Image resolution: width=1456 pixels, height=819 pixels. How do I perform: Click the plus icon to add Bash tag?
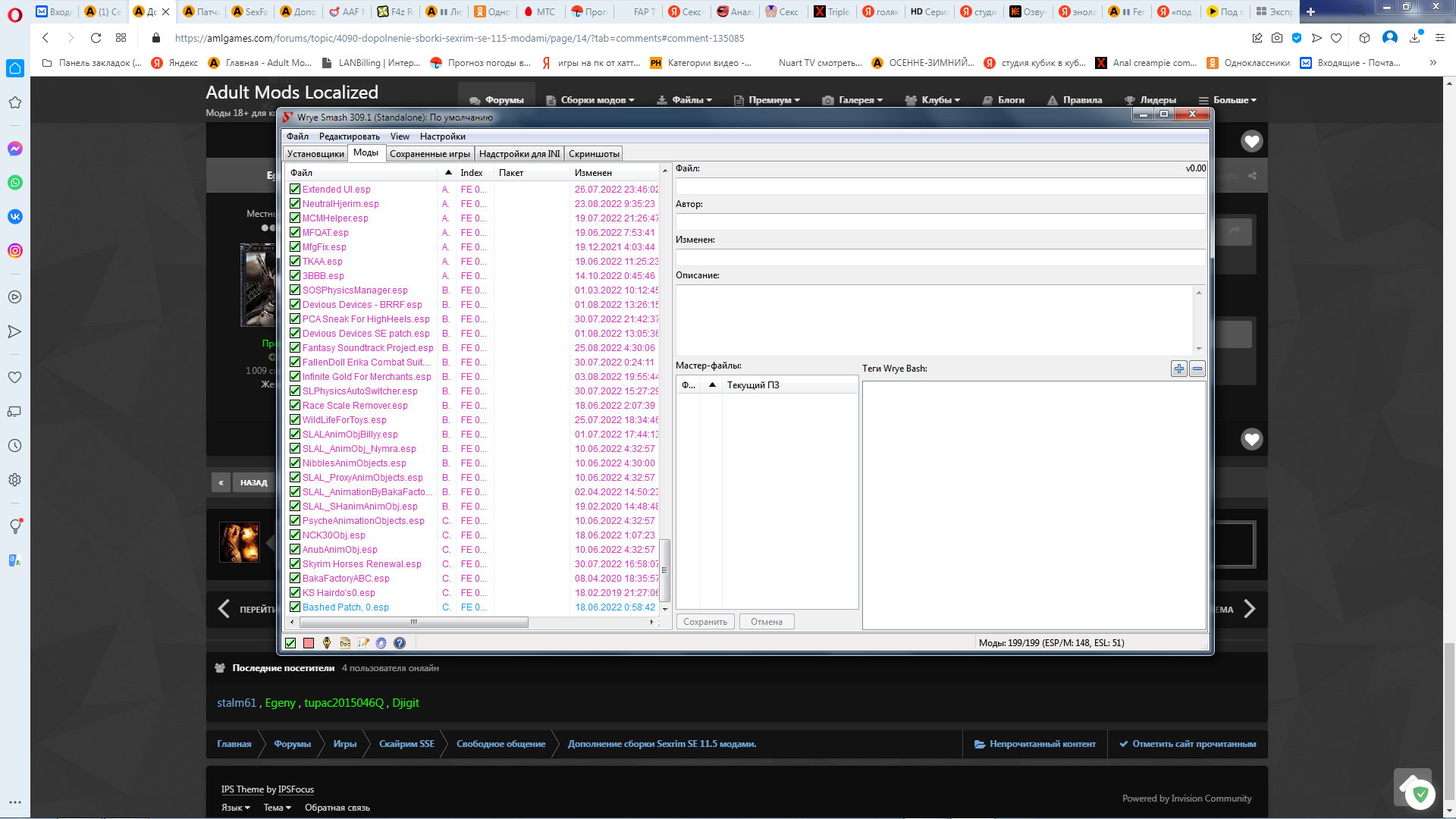click(x=1179, y=369)
